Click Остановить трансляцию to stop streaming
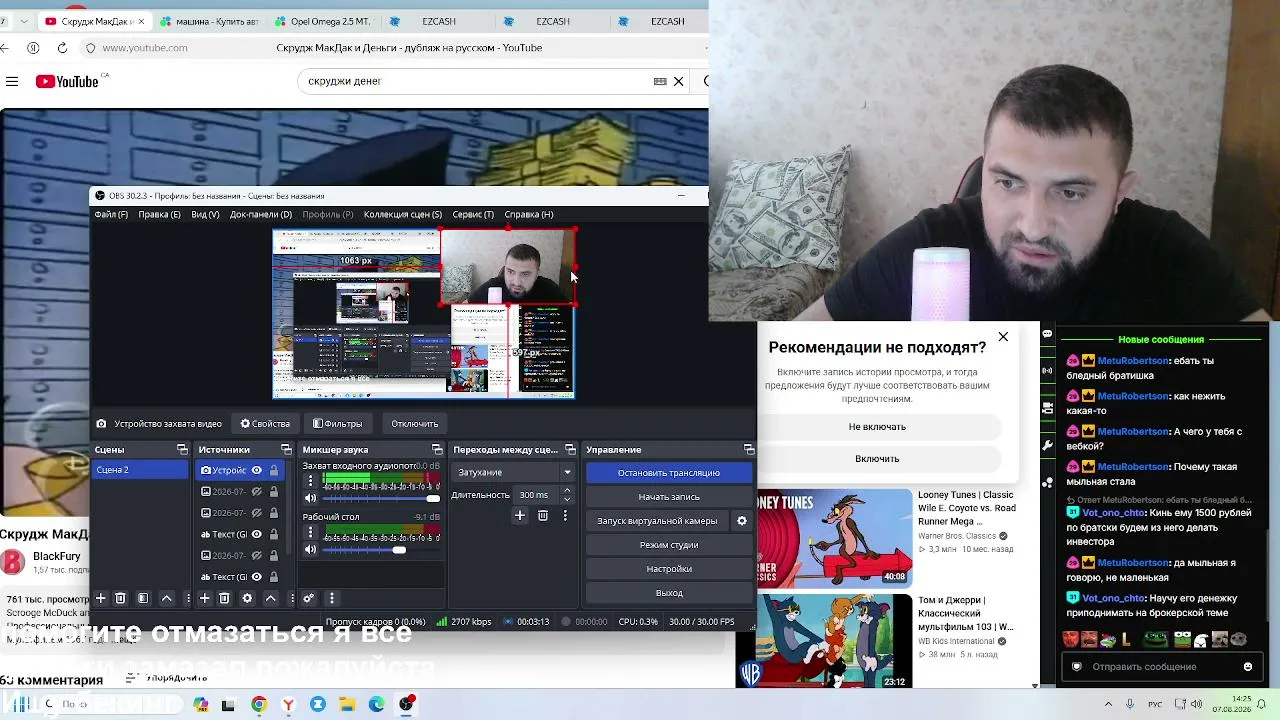This screenshot has height=720, width=1280. [669, 473]
